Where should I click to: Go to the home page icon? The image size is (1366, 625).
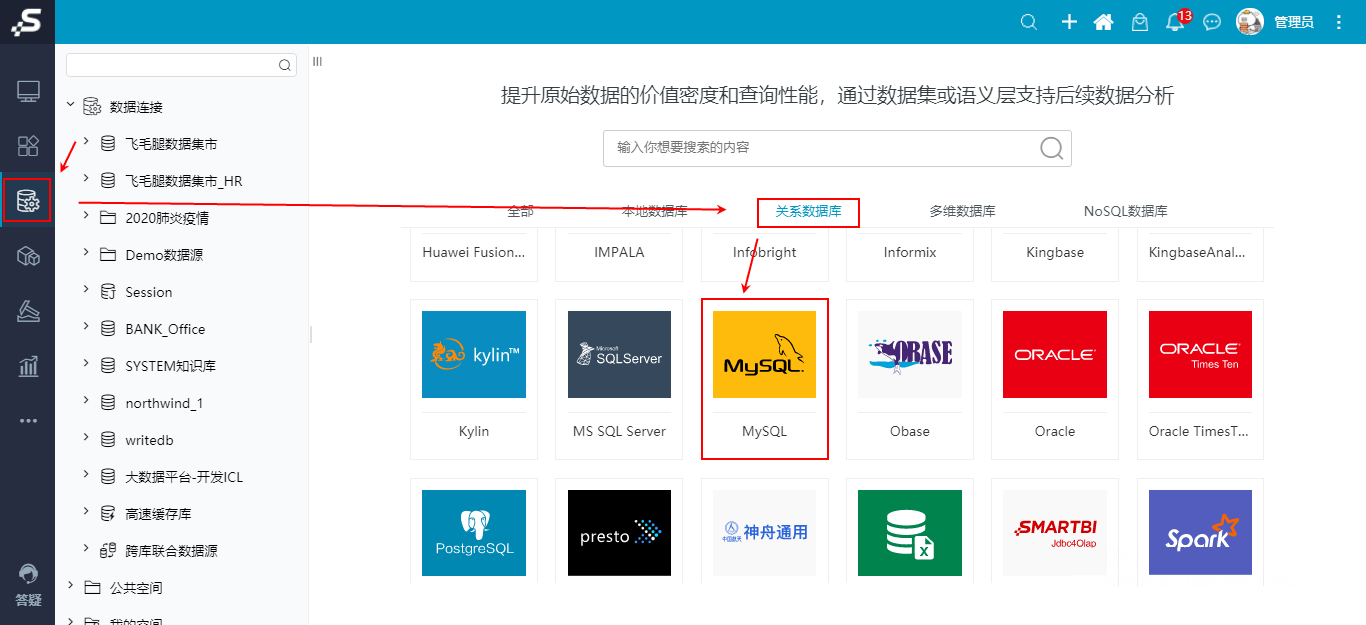click(x=1104, y=22)
